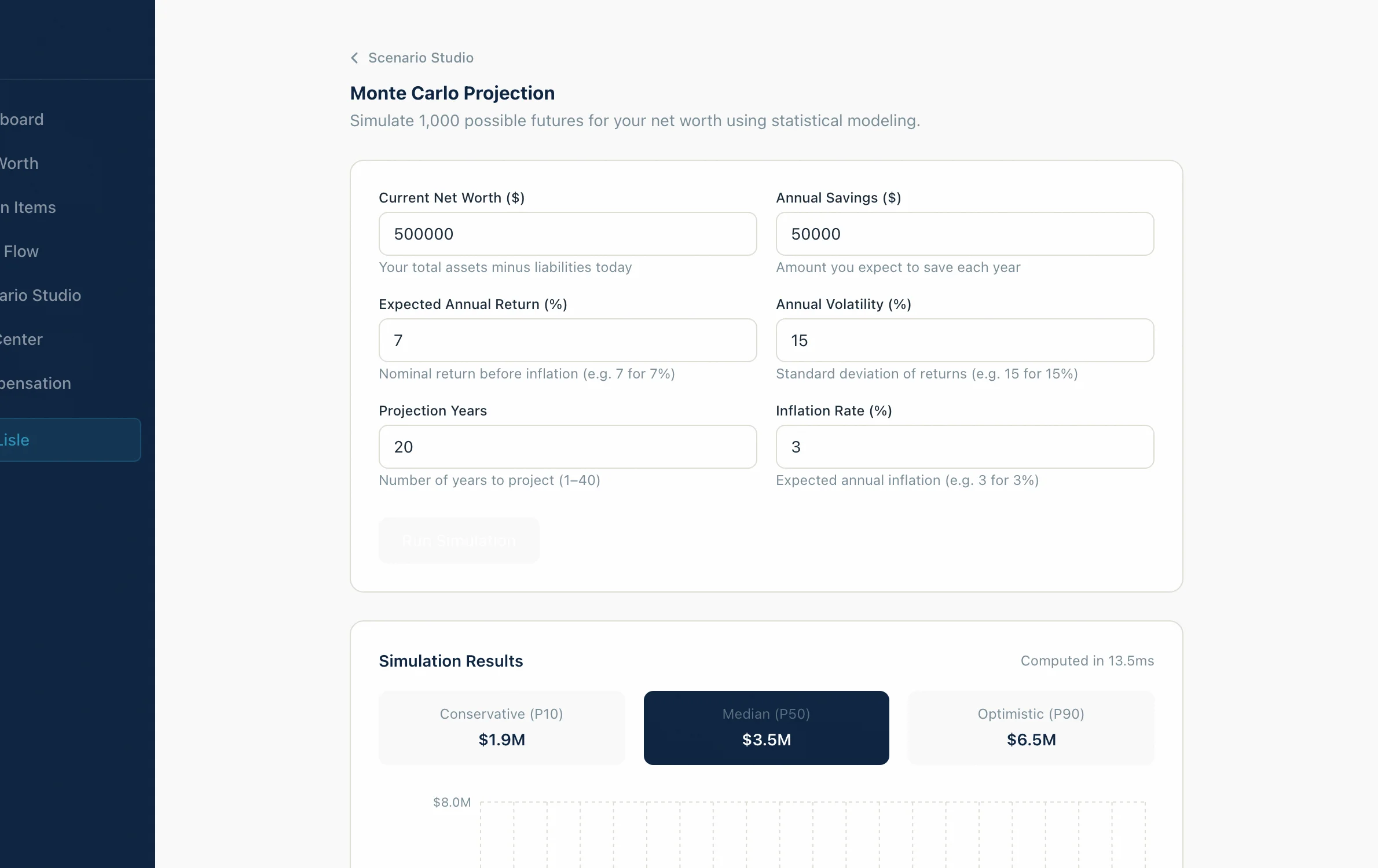Click the Expected Annual Return field
The width and height of the screenshot is (1378, 868).
[567, 340]
